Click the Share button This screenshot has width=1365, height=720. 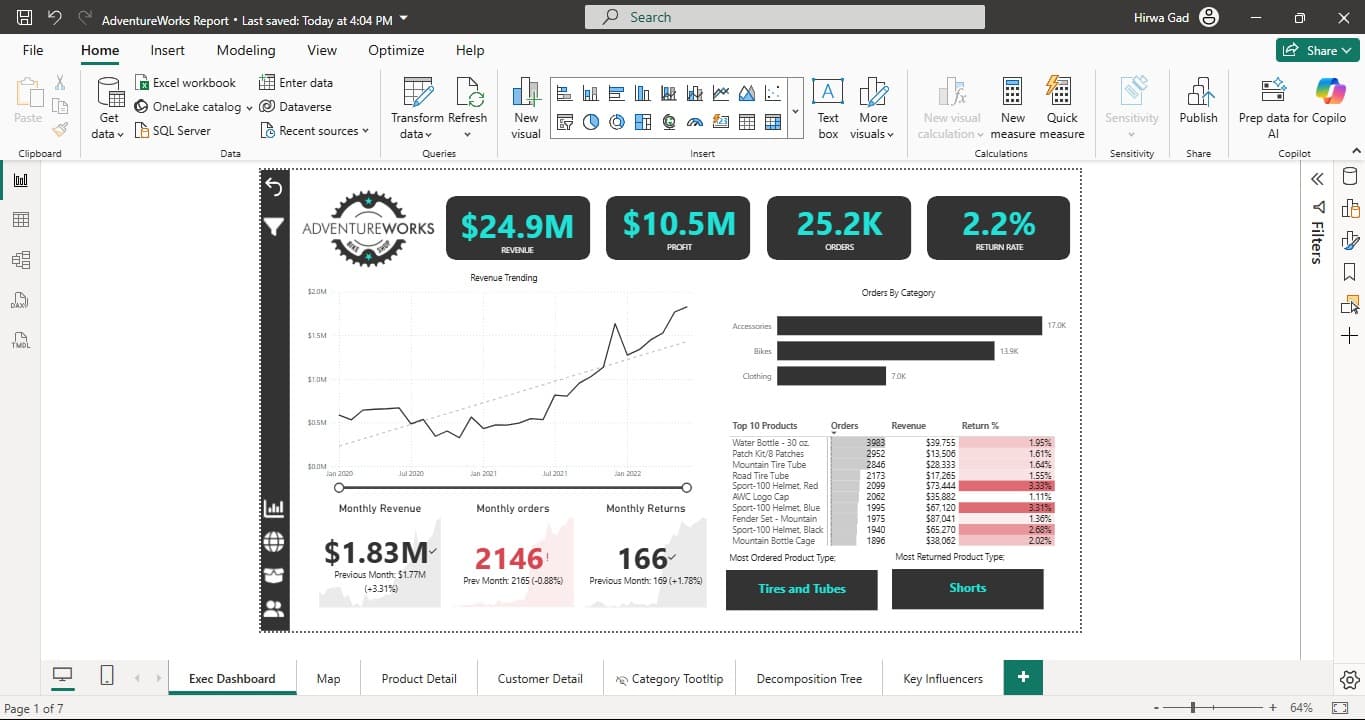pyautogui.click(x=1316, y=50)
